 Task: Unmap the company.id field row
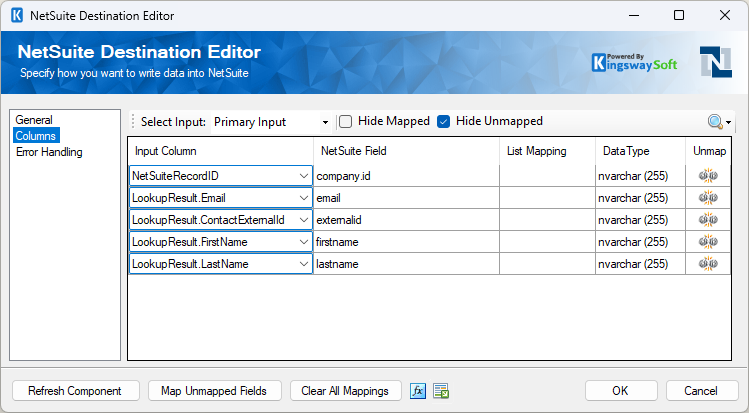708,176
